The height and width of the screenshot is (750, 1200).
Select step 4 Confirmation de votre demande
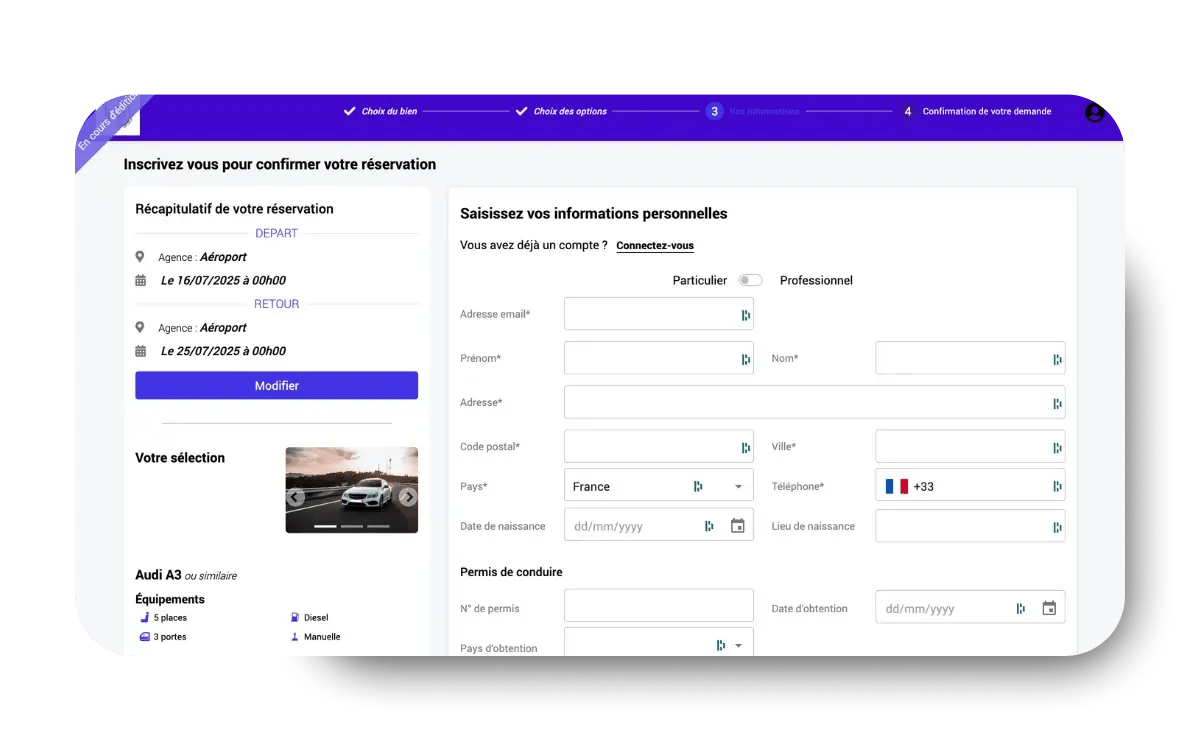[x=976, y=112]
